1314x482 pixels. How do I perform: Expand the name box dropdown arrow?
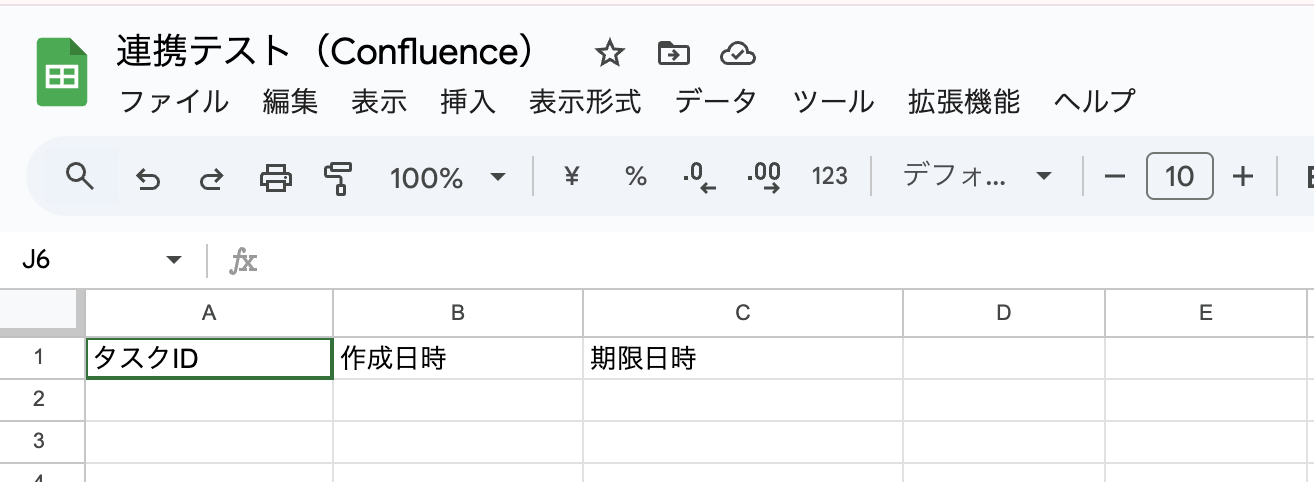(174, 261)
